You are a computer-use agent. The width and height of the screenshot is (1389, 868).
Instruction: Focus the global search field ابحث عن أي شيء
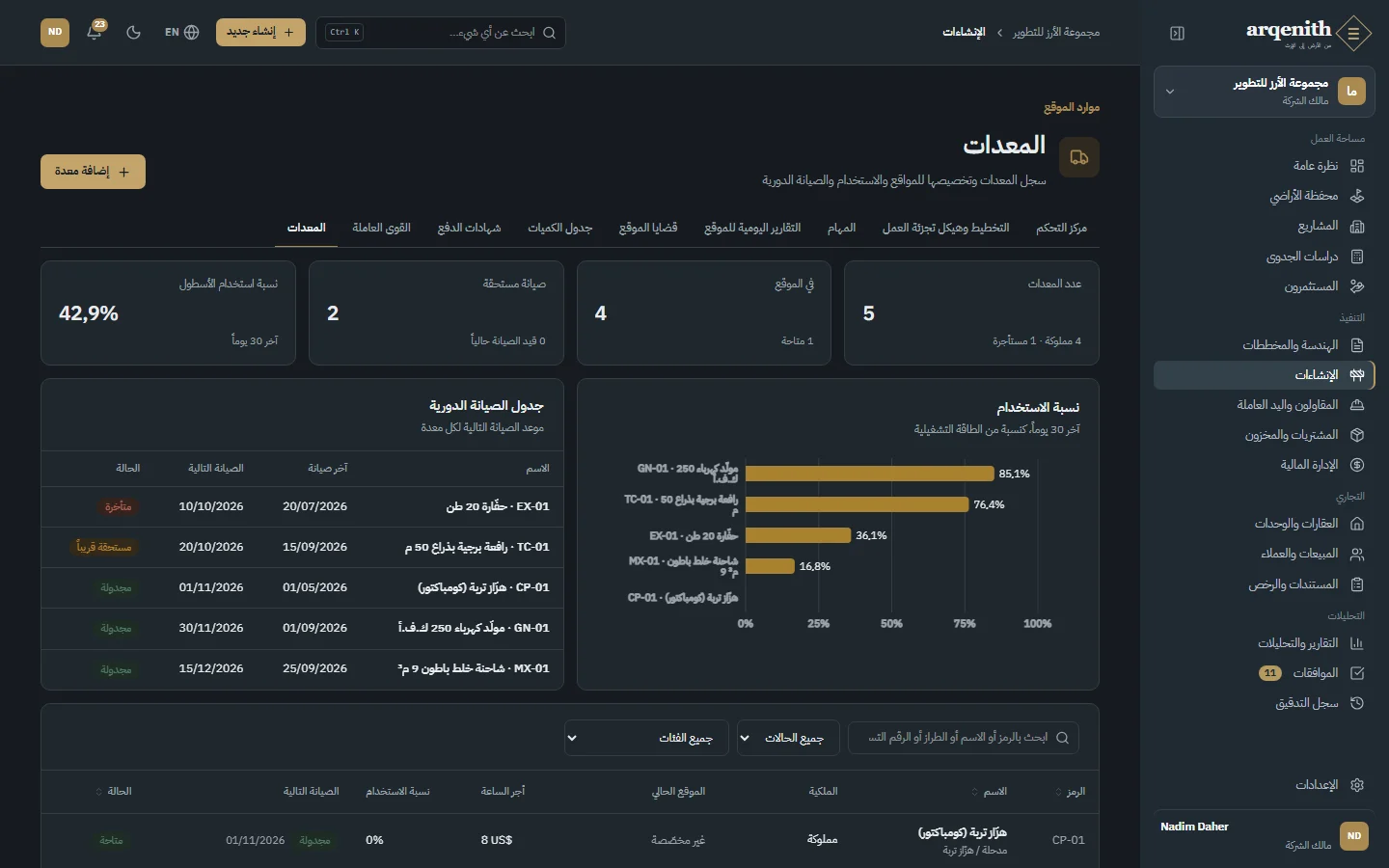point(440,33)
